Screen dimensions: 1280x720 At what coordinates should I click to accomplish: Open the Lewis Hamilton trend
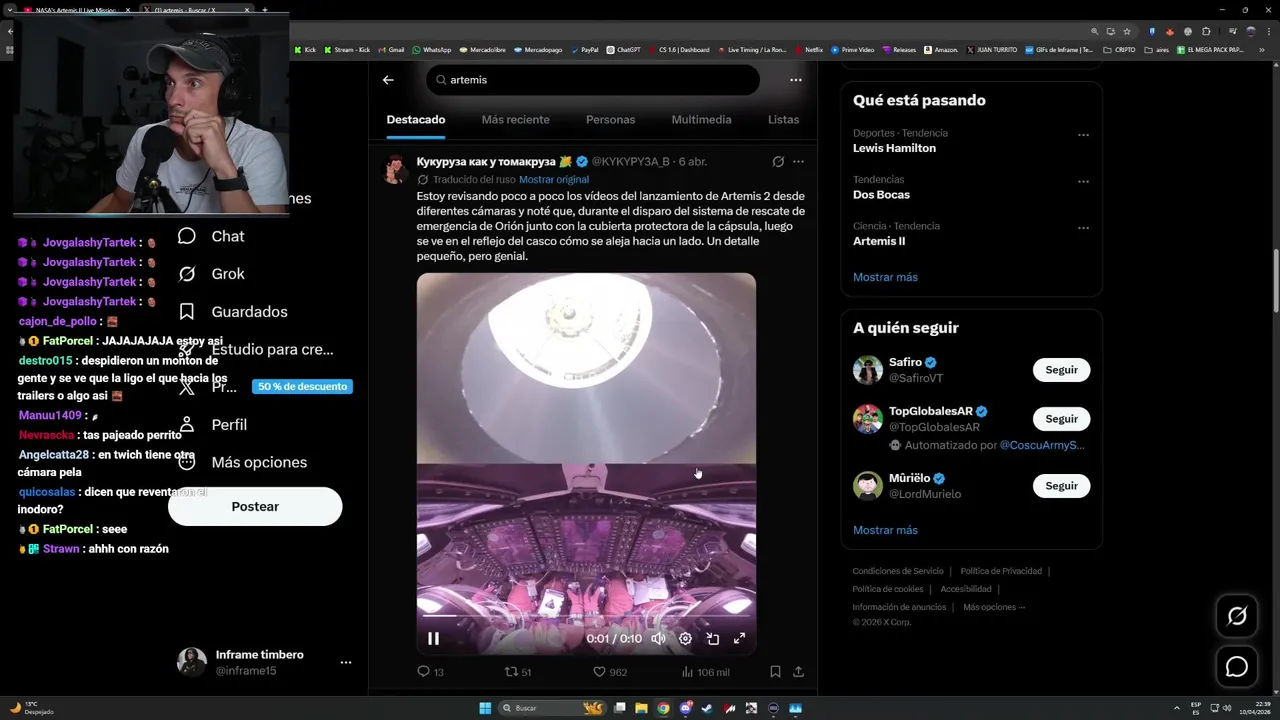894,148
